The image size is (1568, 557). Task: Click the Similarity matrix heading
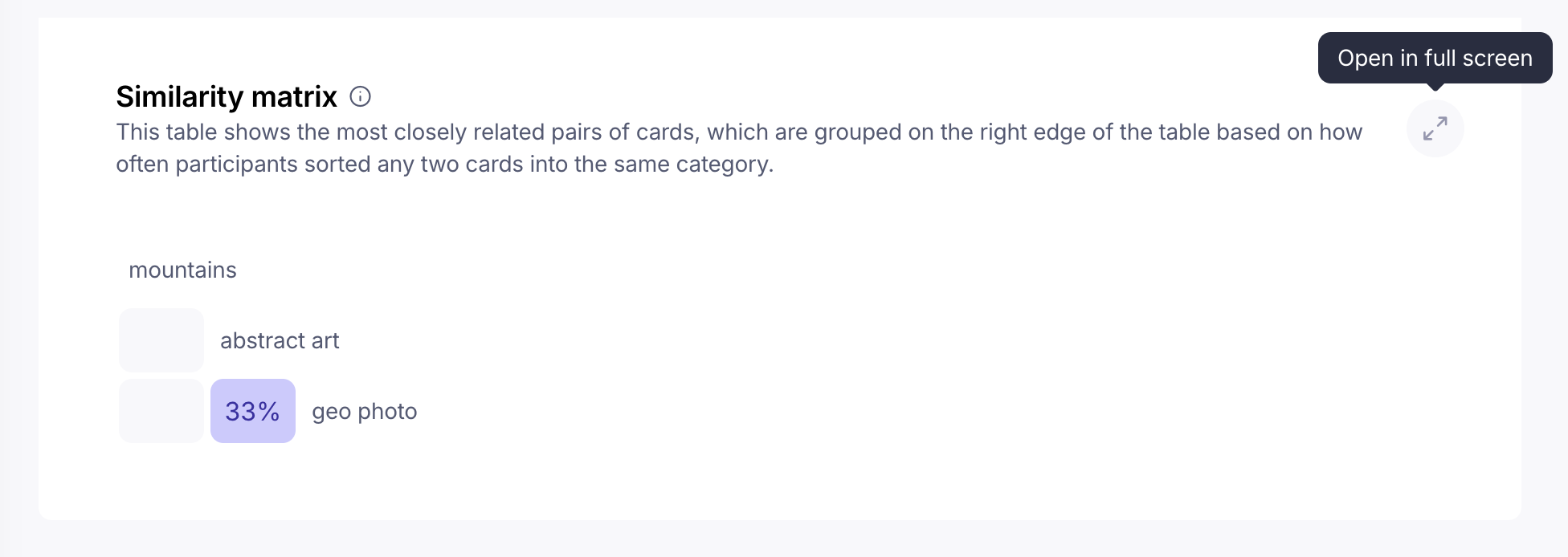click(227, 97)
